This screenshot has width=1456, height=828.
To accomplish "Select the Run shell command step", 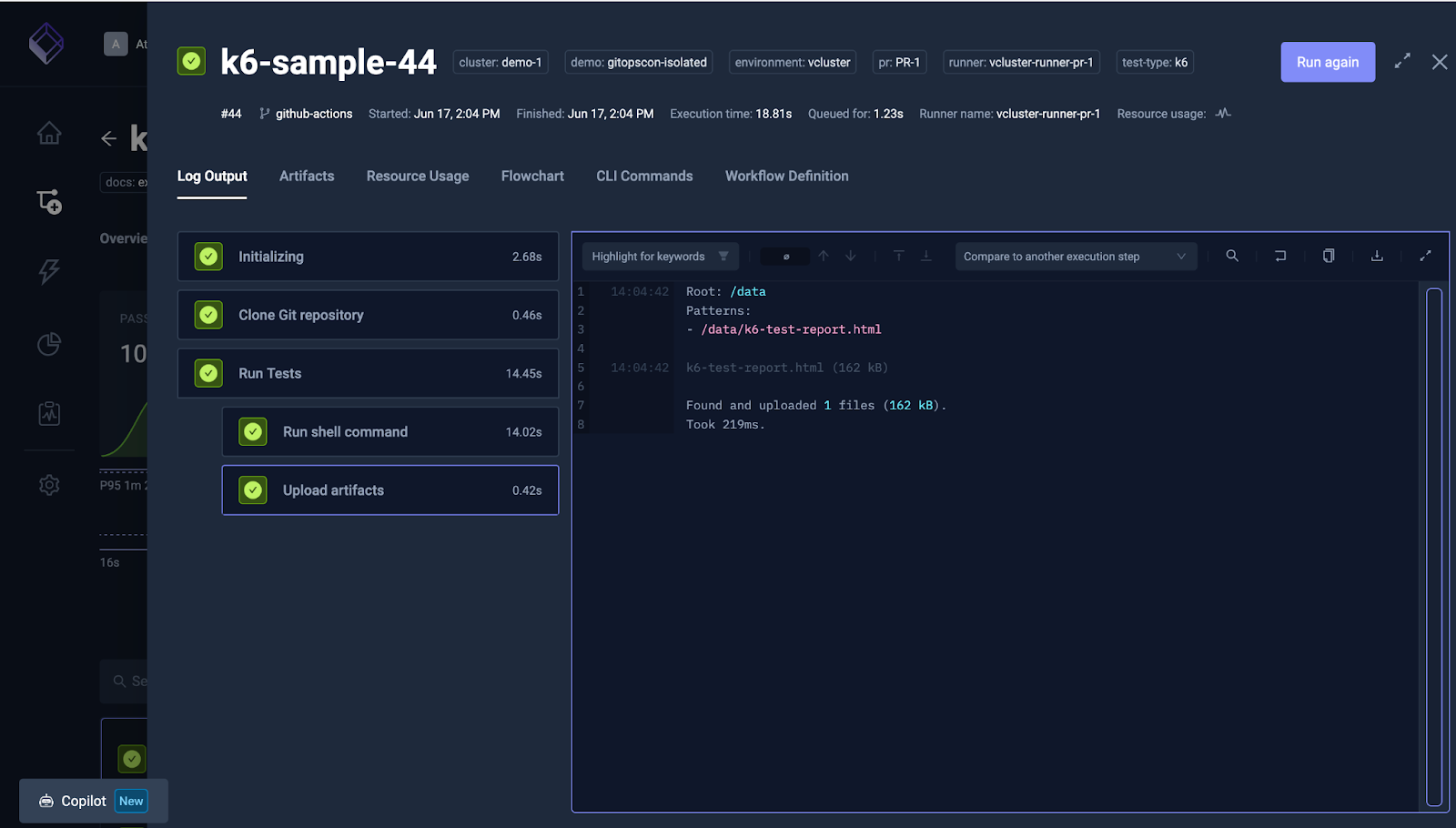I will [x=390, y=431].
